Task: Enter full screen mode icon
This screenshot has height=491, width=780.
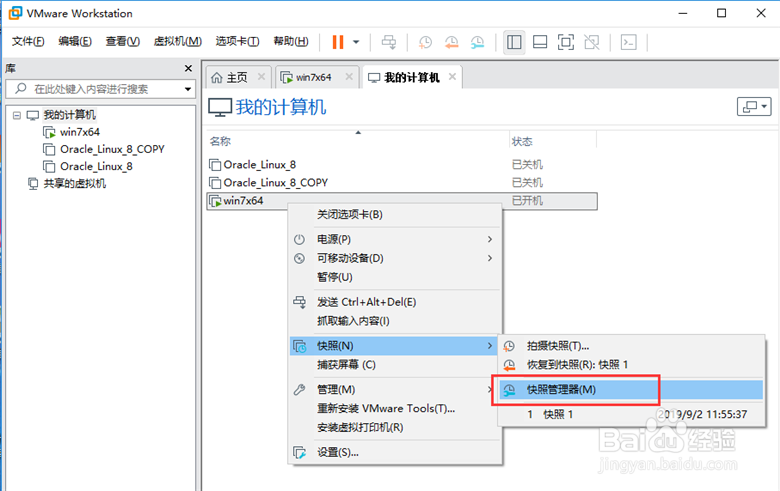Action: point(566,42)
